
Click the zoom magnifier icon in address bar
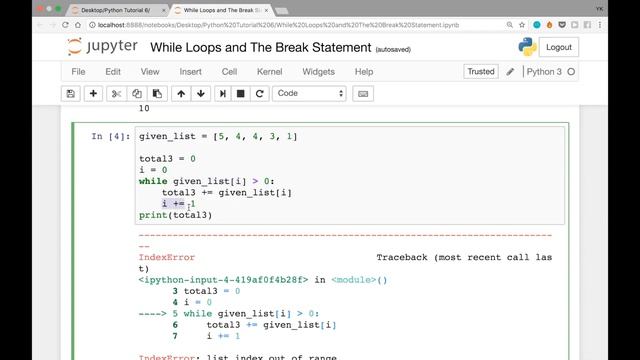[x=510, y=25]
